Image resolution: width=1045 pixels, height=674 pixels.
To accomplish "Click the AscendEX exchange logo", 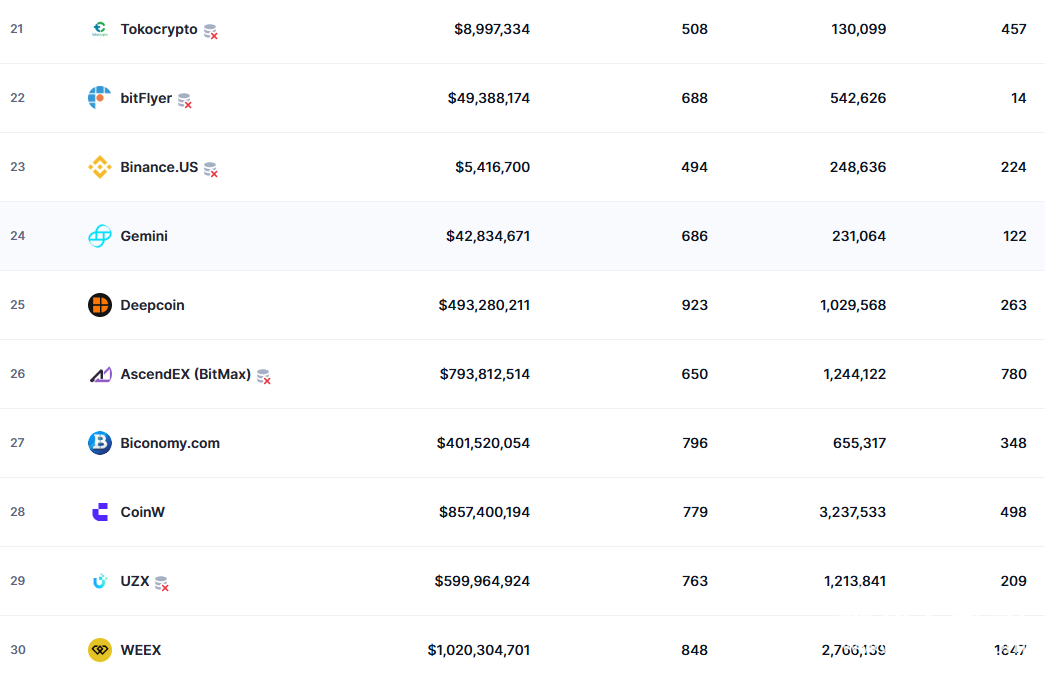I will point(99,374).
